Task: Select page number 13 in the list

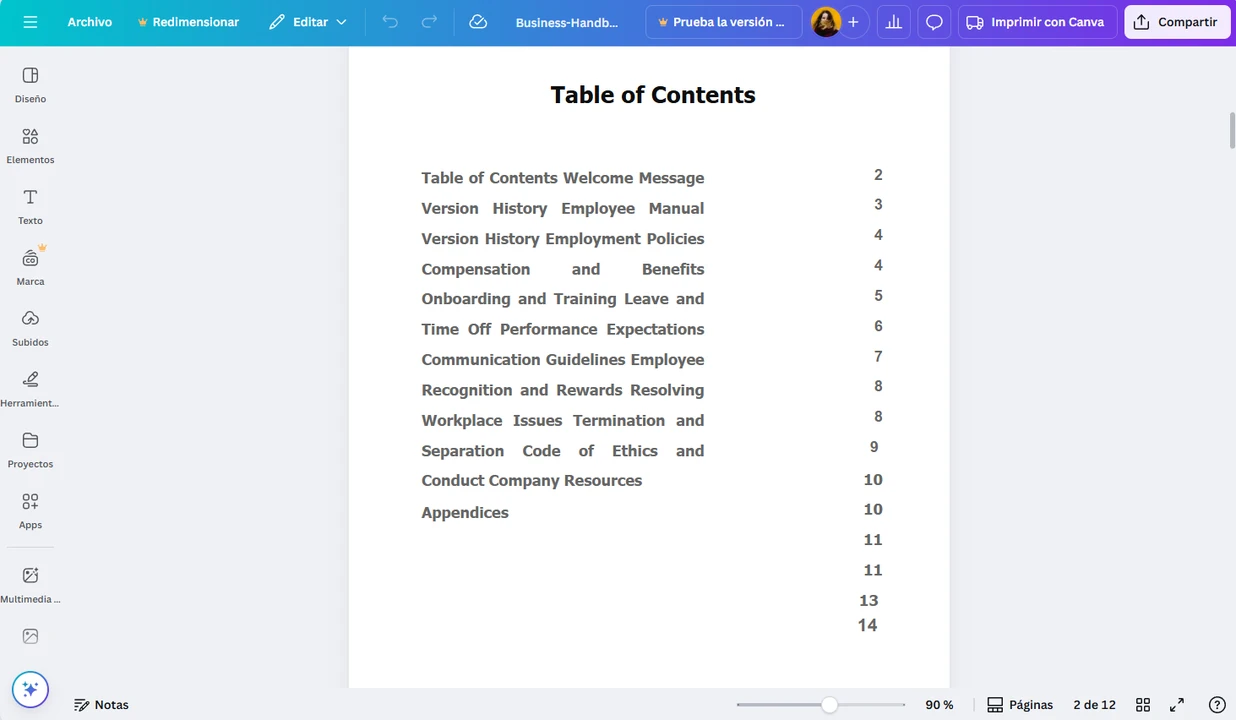Action: pyautogui.click(x=868, y=601)
